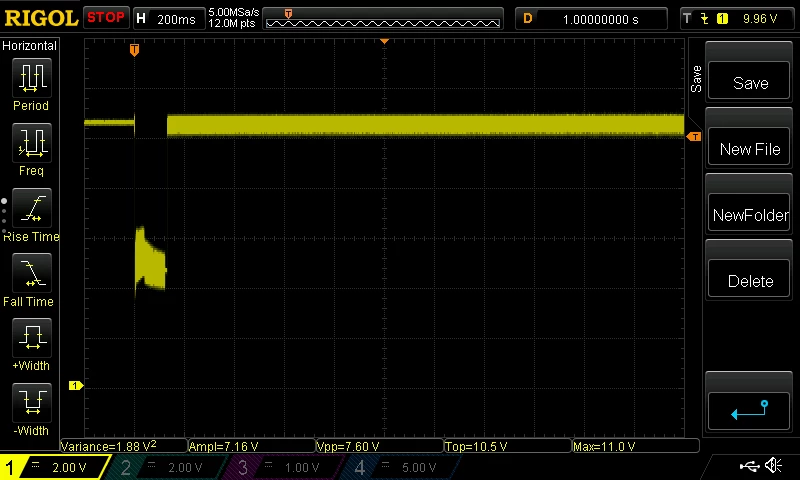Screen dimensions: 800x480
Task: Open the H 200ms timebase setting
Action: [169, 19]
